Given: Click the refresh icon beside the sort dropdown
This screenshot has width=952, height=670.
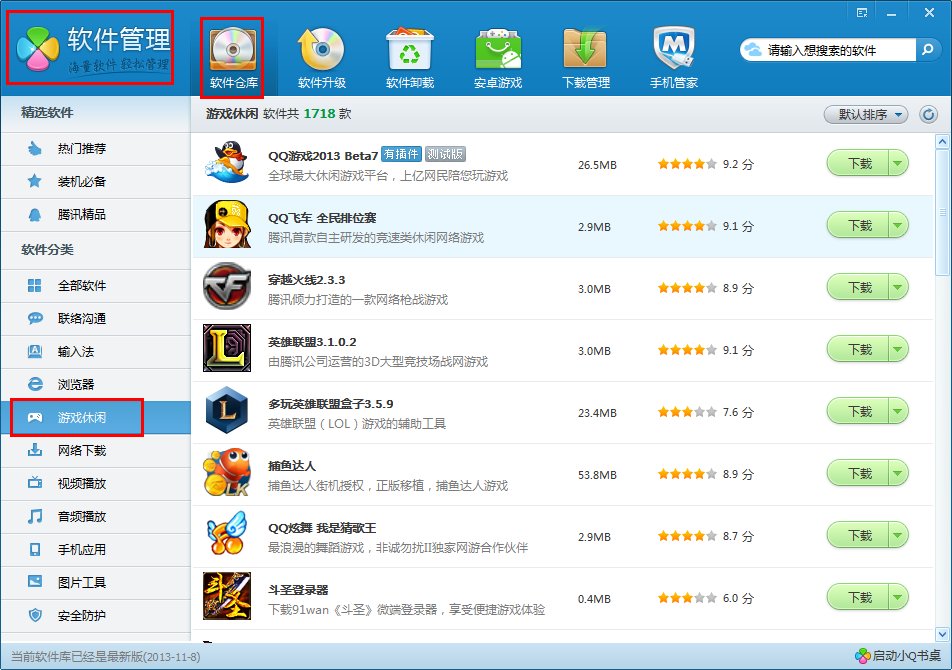Looking at the screenshot, I should pyautogui.click(x=928, y=115).
